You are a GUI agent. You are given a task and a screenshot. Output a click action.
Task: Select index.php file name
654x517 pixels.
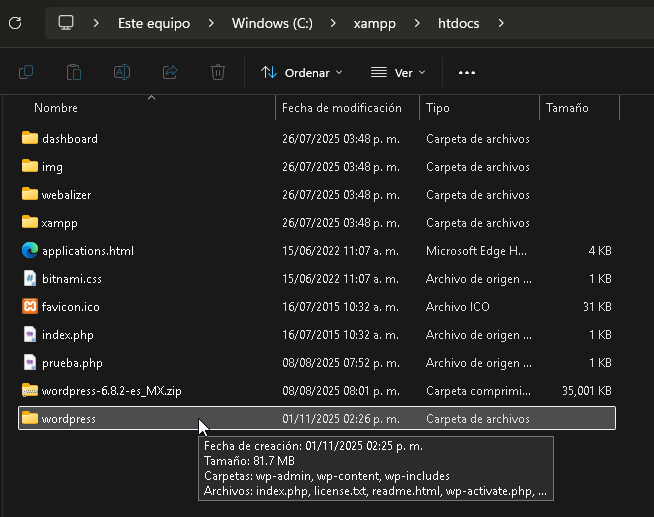point(68,335)
